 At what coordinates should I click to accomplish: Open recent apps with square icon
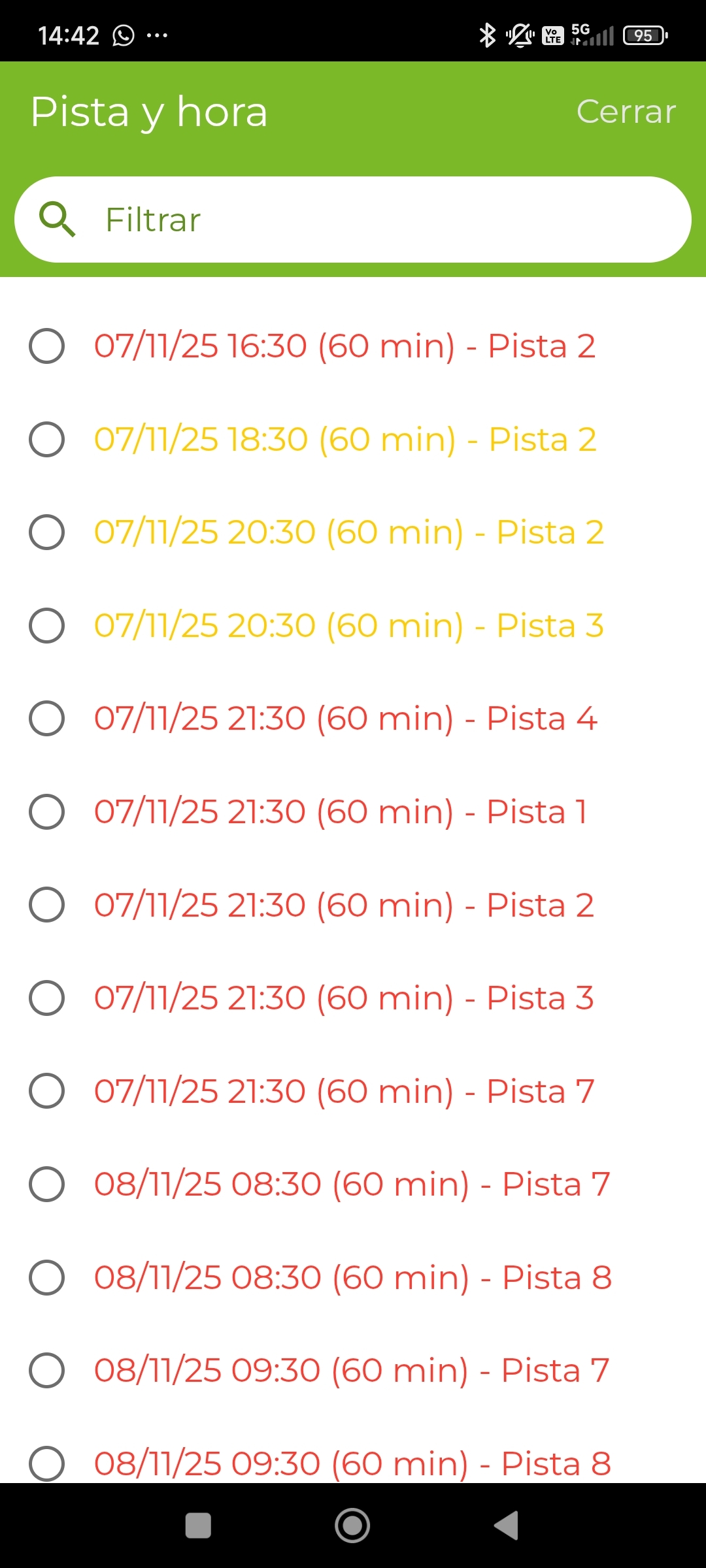[x=198, y=1526]
